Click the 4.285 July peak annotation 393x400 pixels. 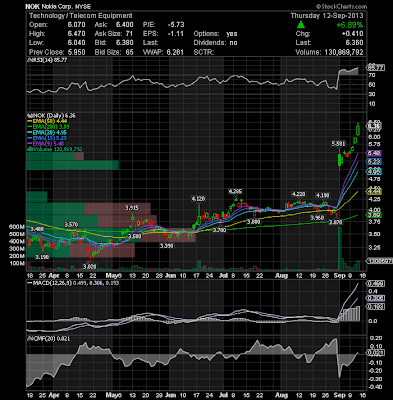click(235, 191)
